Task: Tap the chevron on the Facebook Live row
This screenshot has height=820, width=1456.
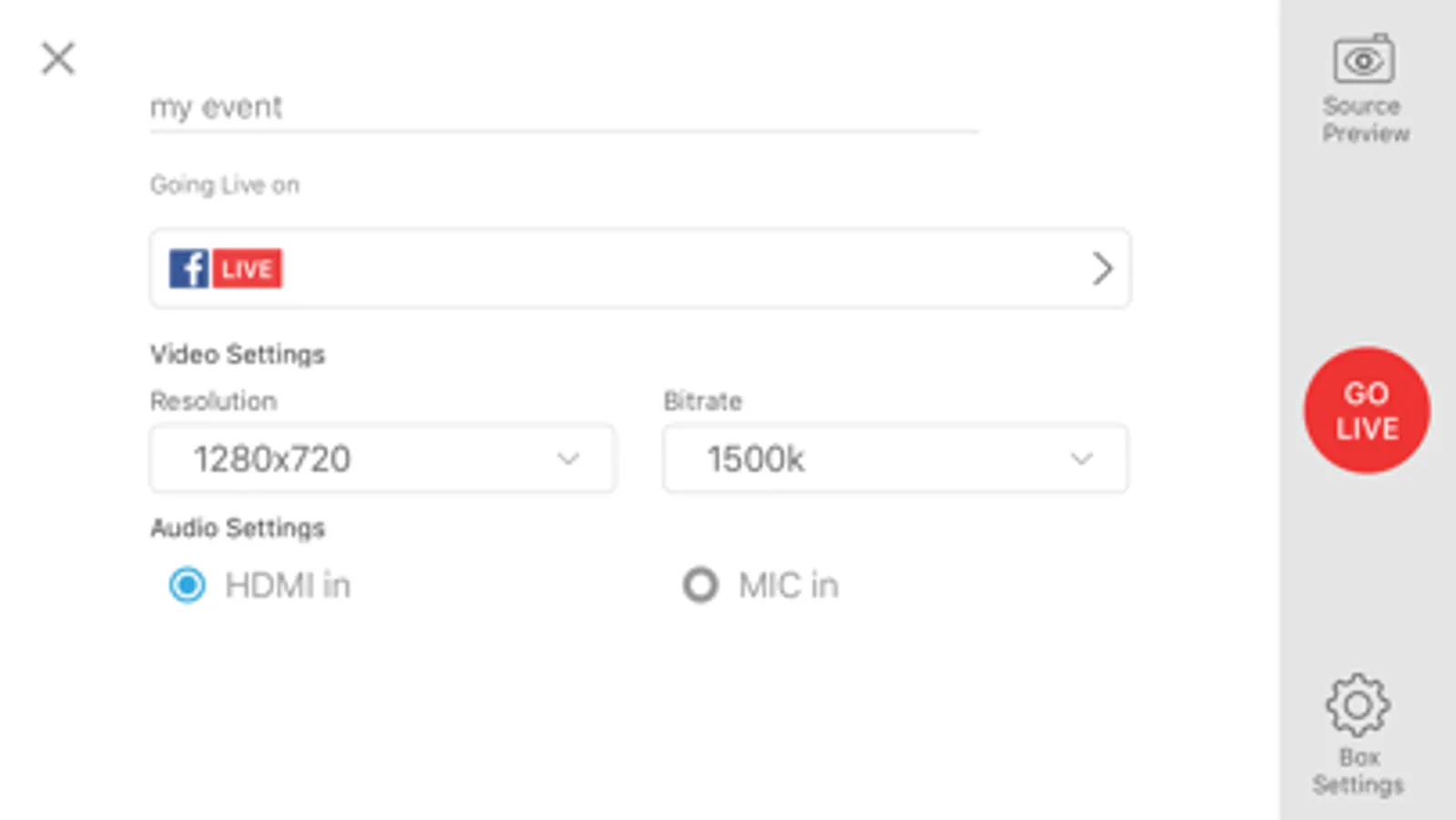Action: coord(1102,269)
